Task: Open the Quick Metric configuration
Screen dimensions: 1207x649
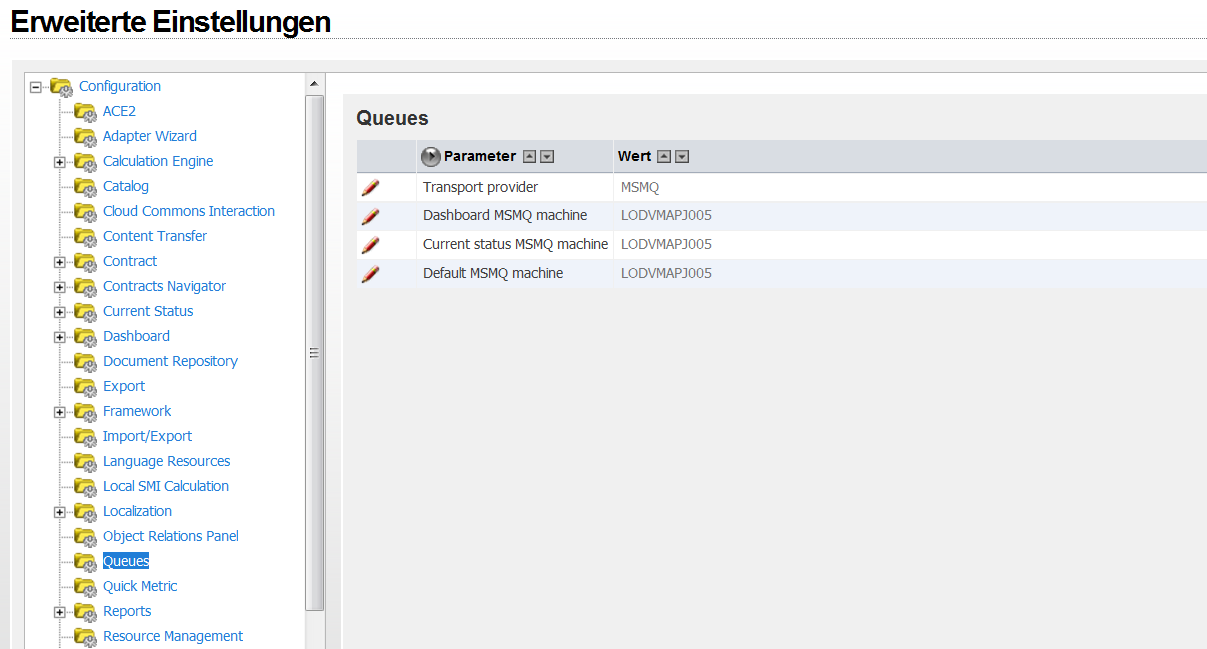Action: [x=140, y=586]
